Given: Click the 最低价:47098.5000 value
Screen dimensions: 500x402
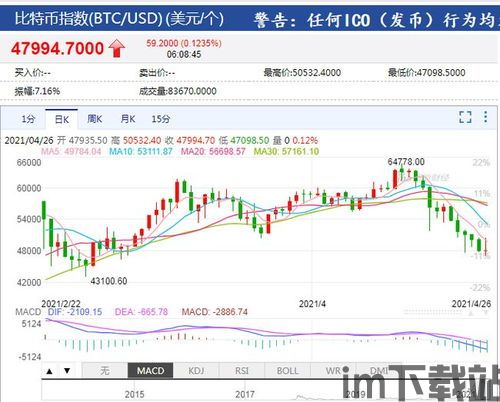Looking at the screenshot, I should click(x=426, y=73).
